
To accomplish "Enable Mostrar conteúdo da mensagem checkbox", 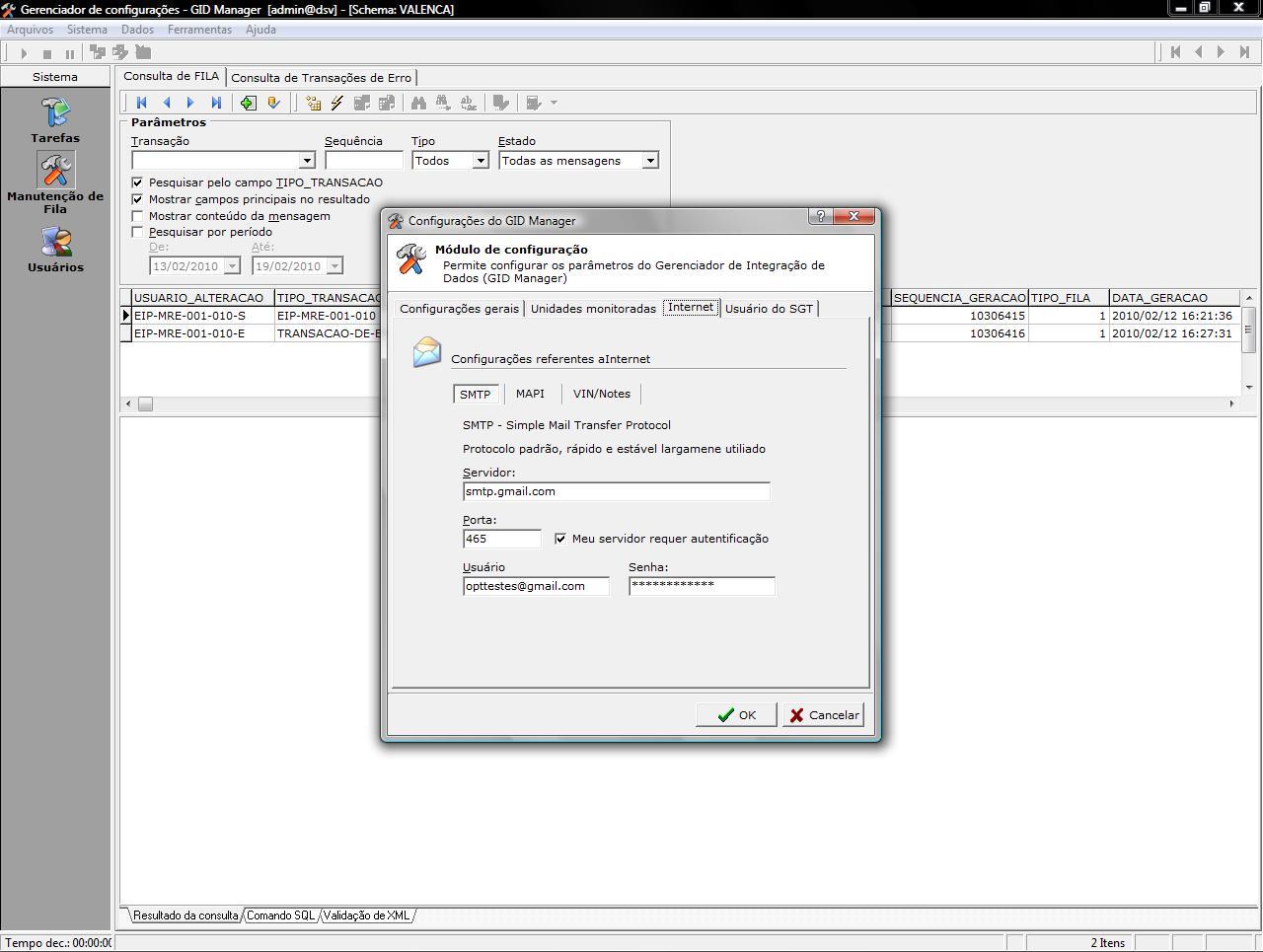I will [138, 216].
